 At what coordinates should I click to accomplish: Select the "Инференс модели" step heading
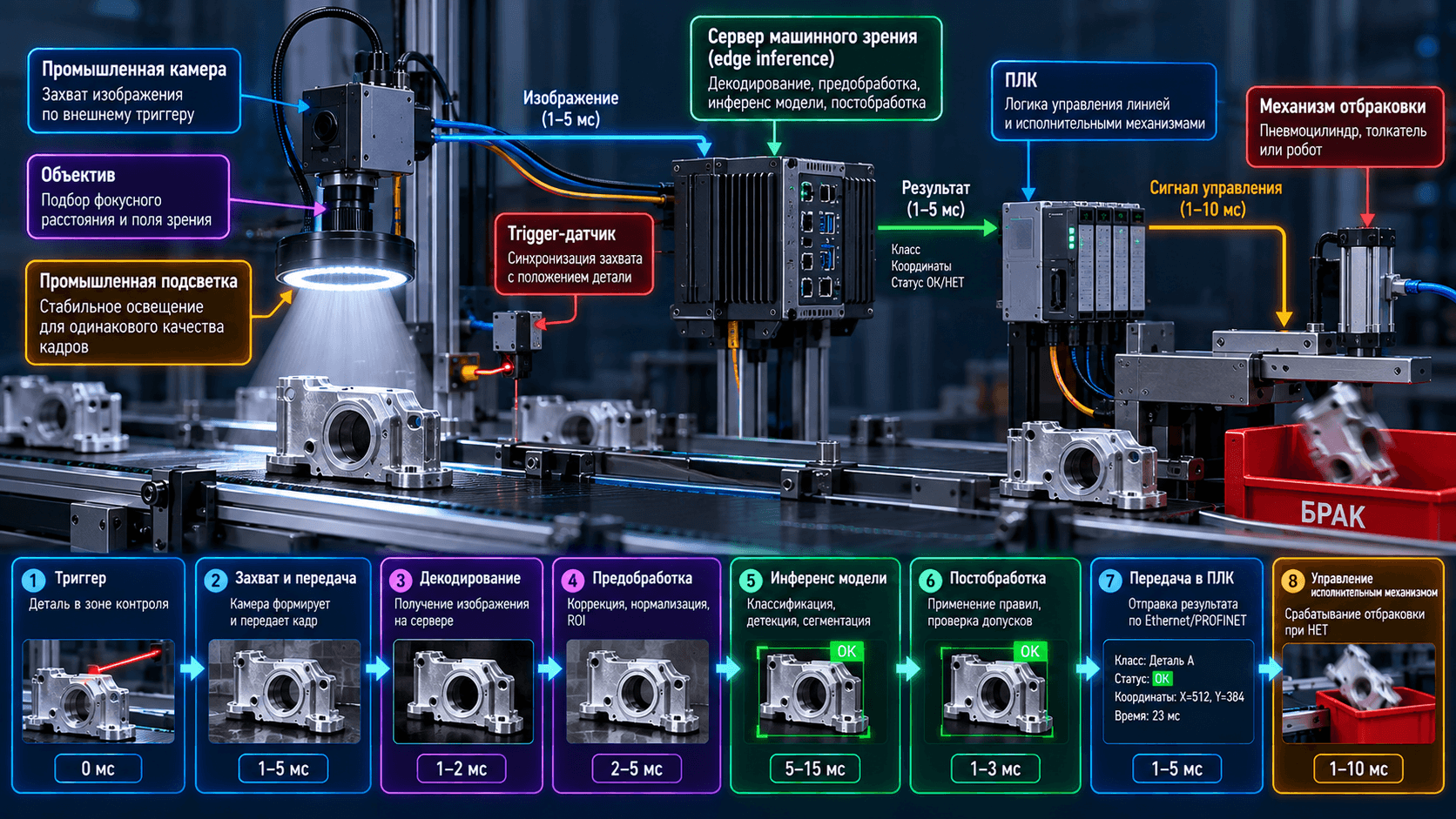point(828,578)
